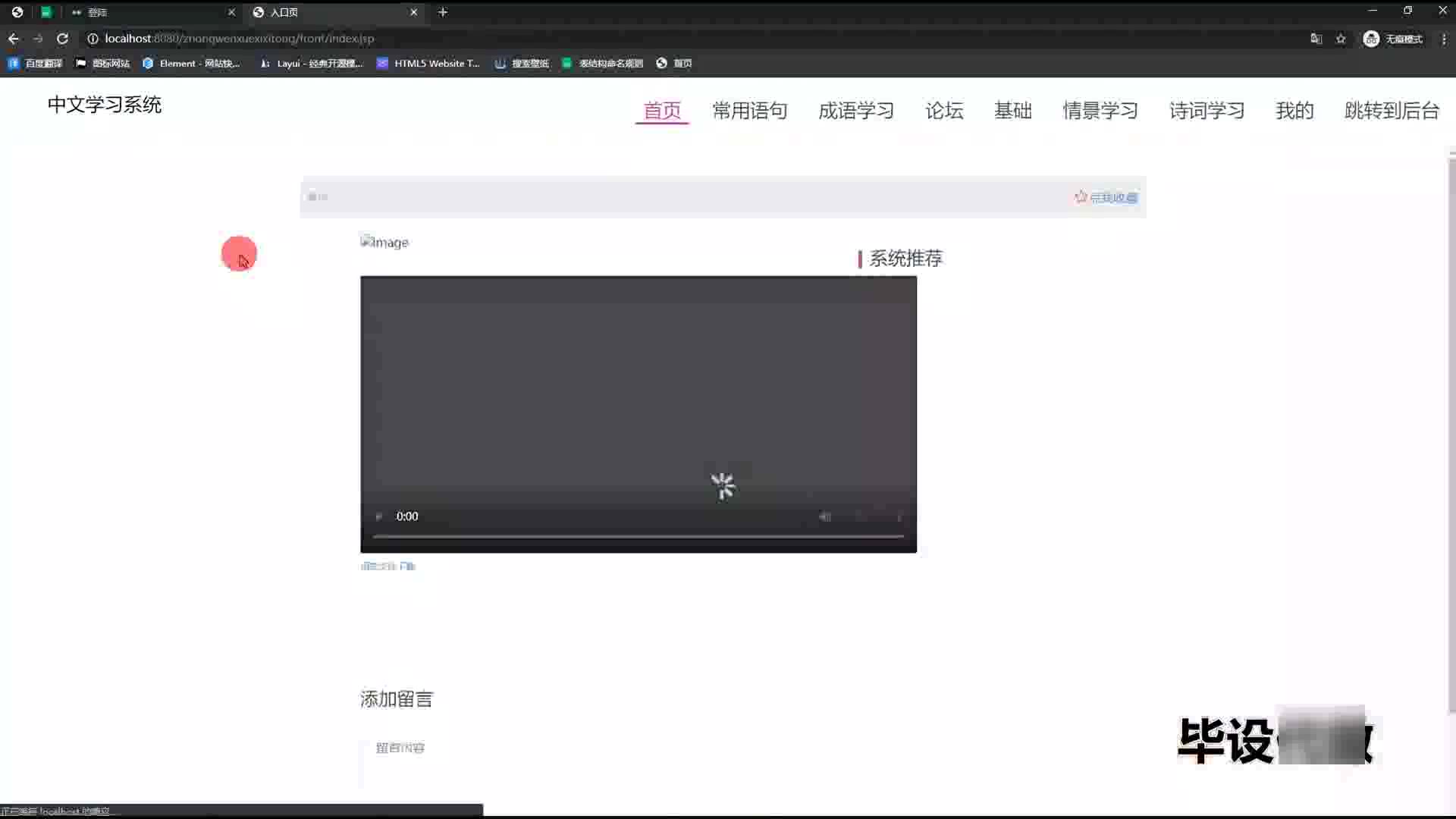Switch to the 登录 browser tab
The width and height of the screenshot is (1456, 819).
[152, 12]
